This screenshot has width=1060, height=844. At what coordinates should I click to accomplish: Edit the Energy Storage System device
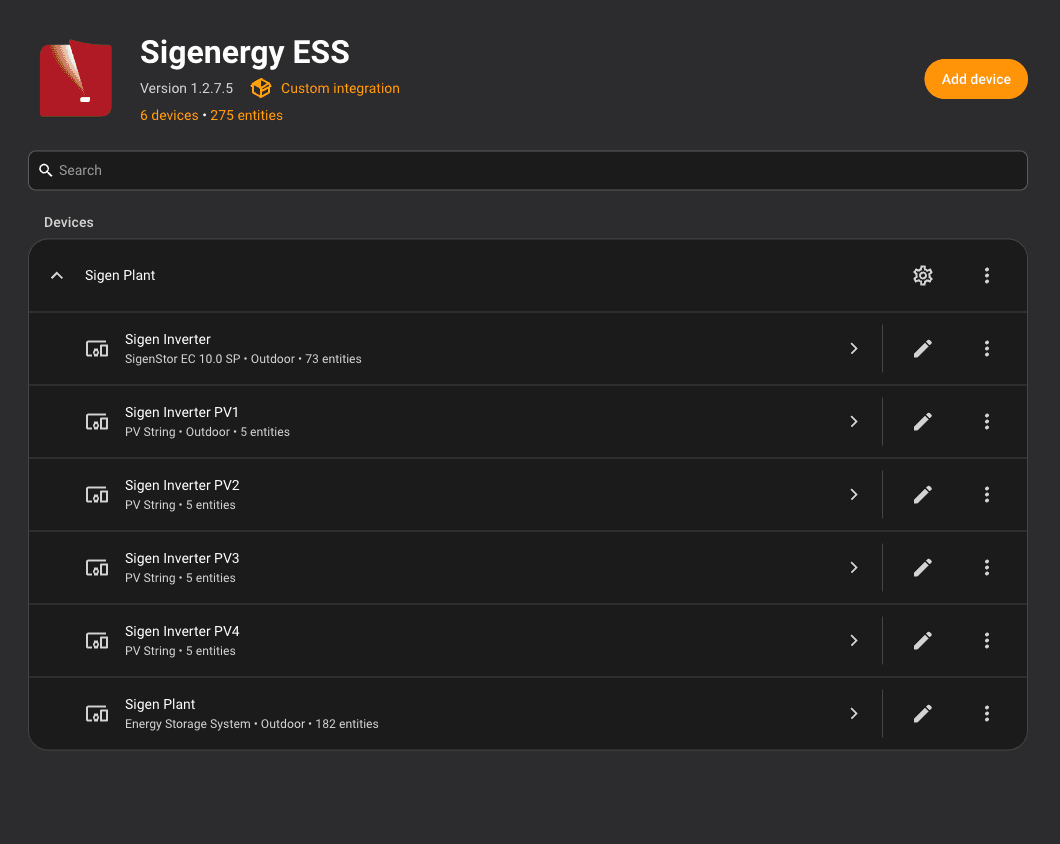[923, 713]
